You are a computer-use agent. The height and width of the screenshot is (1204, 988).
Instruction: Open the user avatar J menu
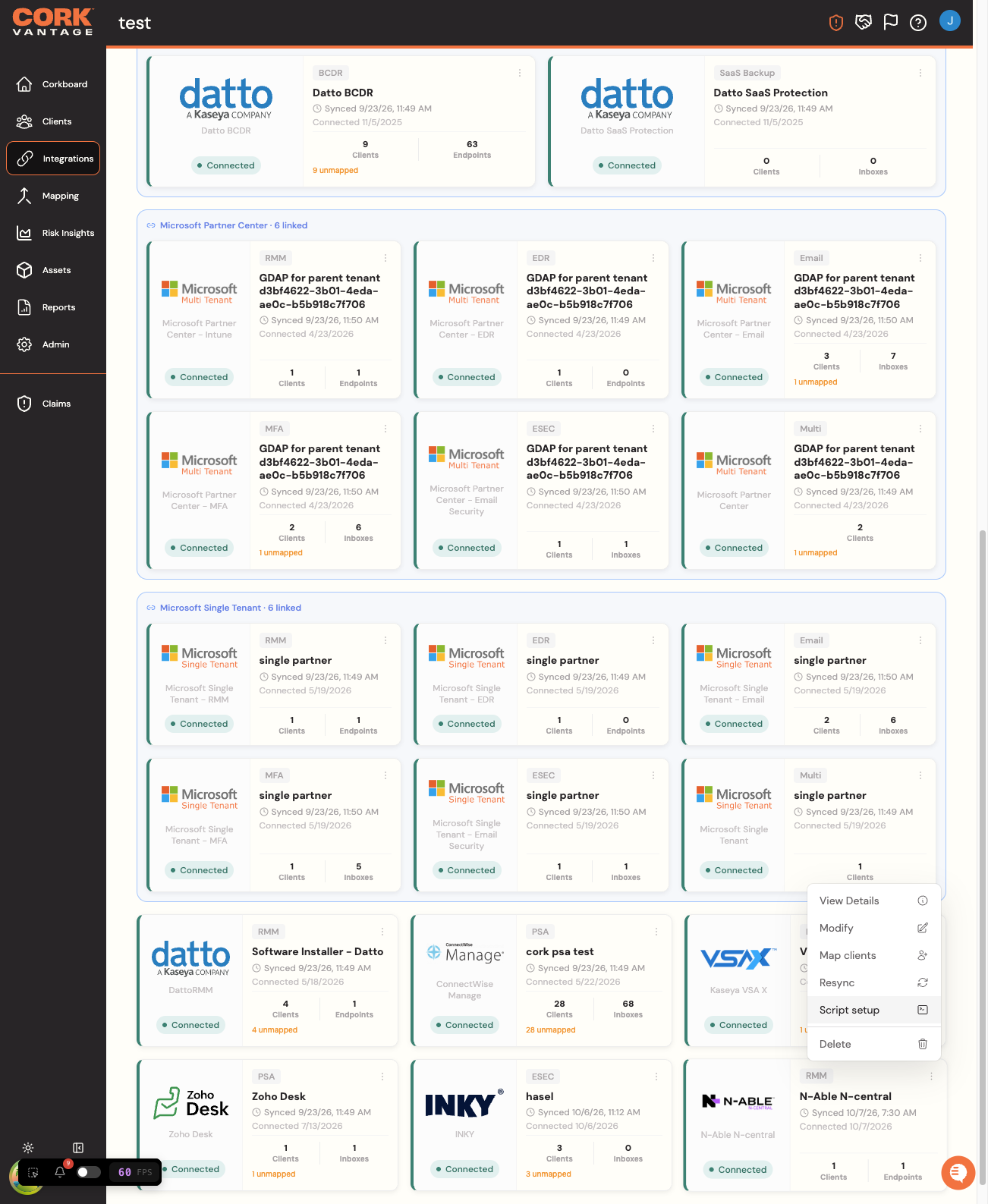pos(950,20)
